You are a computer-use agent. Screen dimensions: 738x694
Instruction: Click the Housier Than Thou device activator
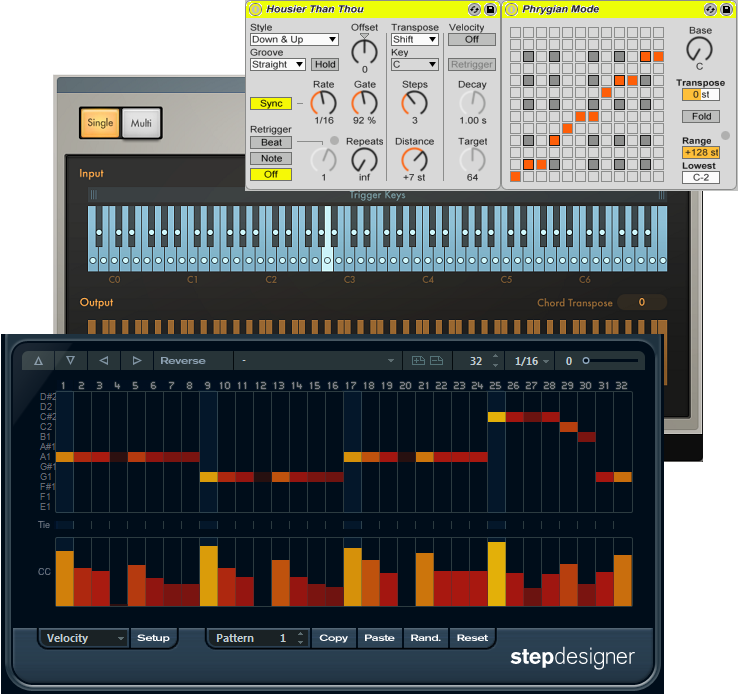coord(256,9)
